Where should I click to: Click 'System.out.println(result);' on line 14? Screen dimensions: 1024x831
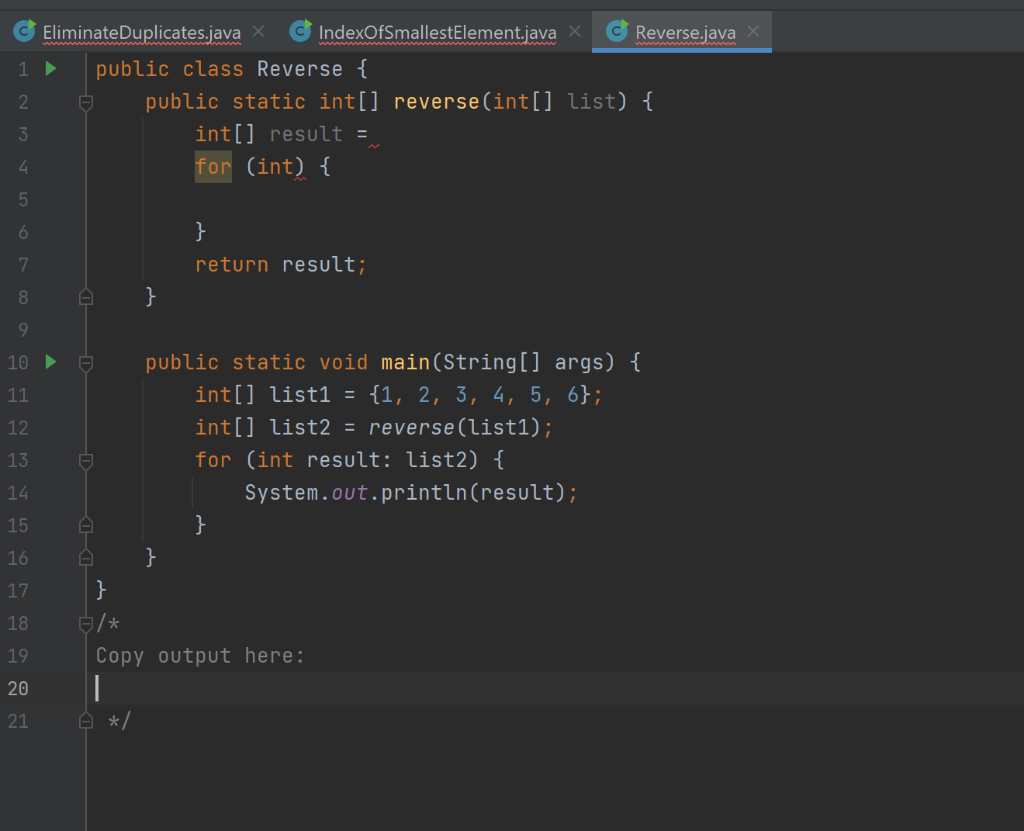(x=411, y=493)
